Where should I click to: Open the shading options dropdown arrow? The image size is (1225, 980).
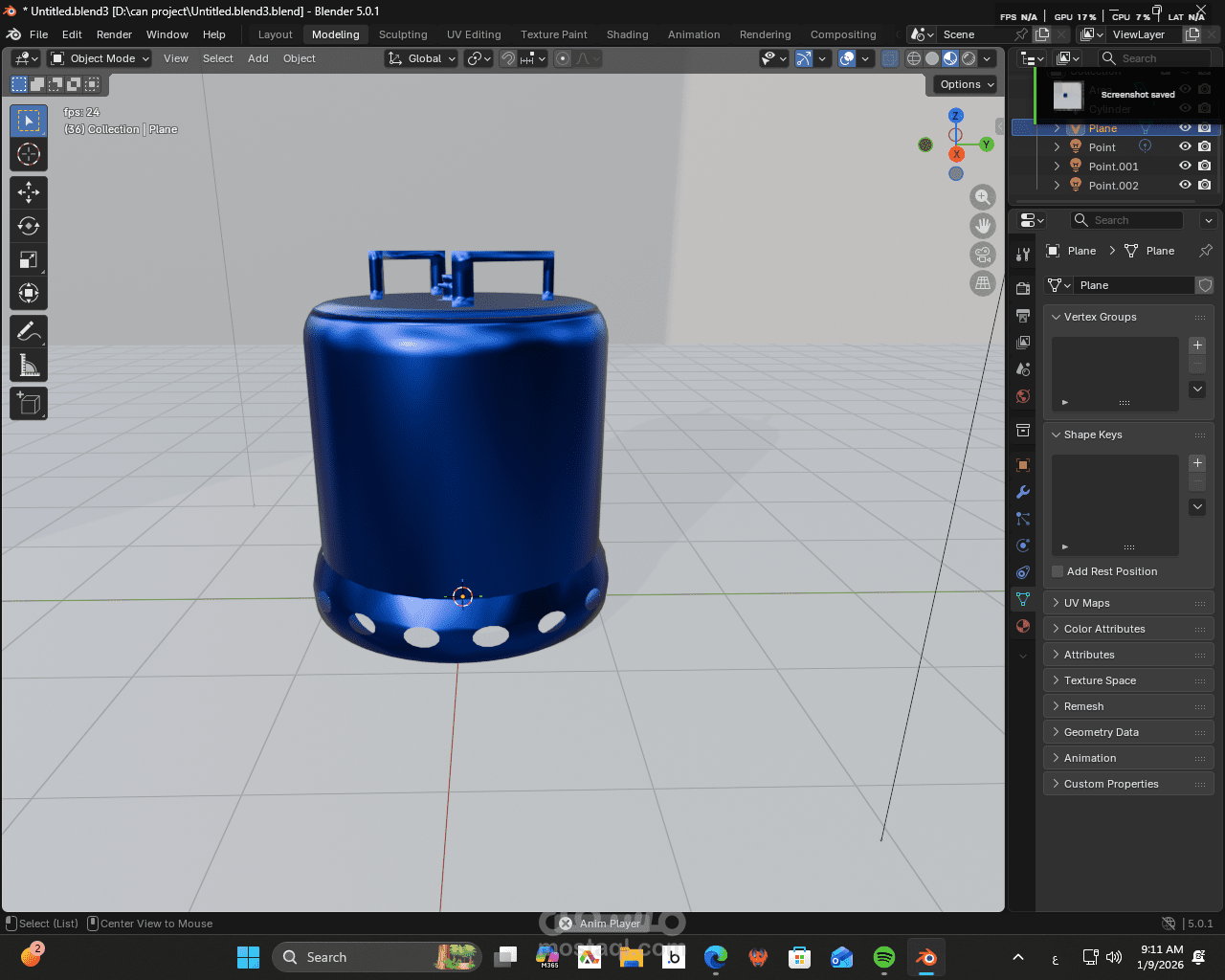(988, 58)
